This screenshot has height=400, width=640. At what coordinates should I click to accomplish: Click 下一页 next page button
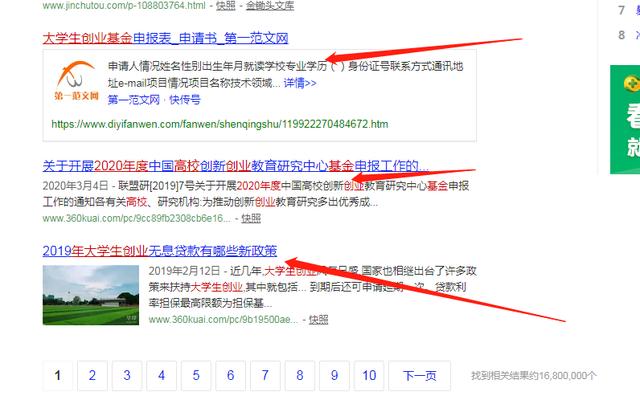(420, 376)
